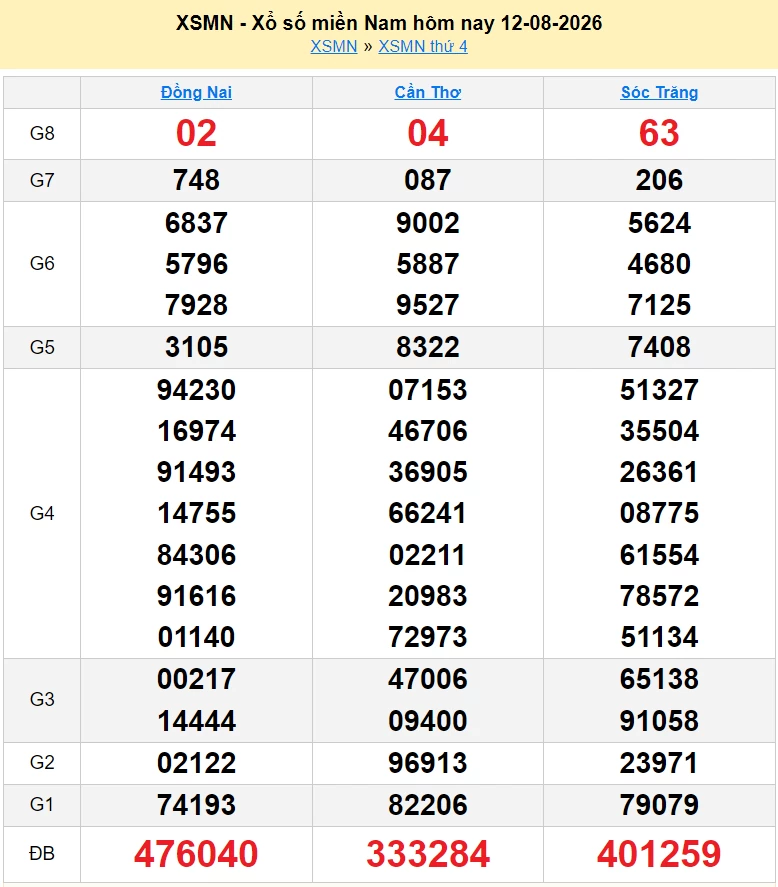The image size is (778, 887).
Task: Open the Sóc Trăng province link
Action: [x=659, y=92]
